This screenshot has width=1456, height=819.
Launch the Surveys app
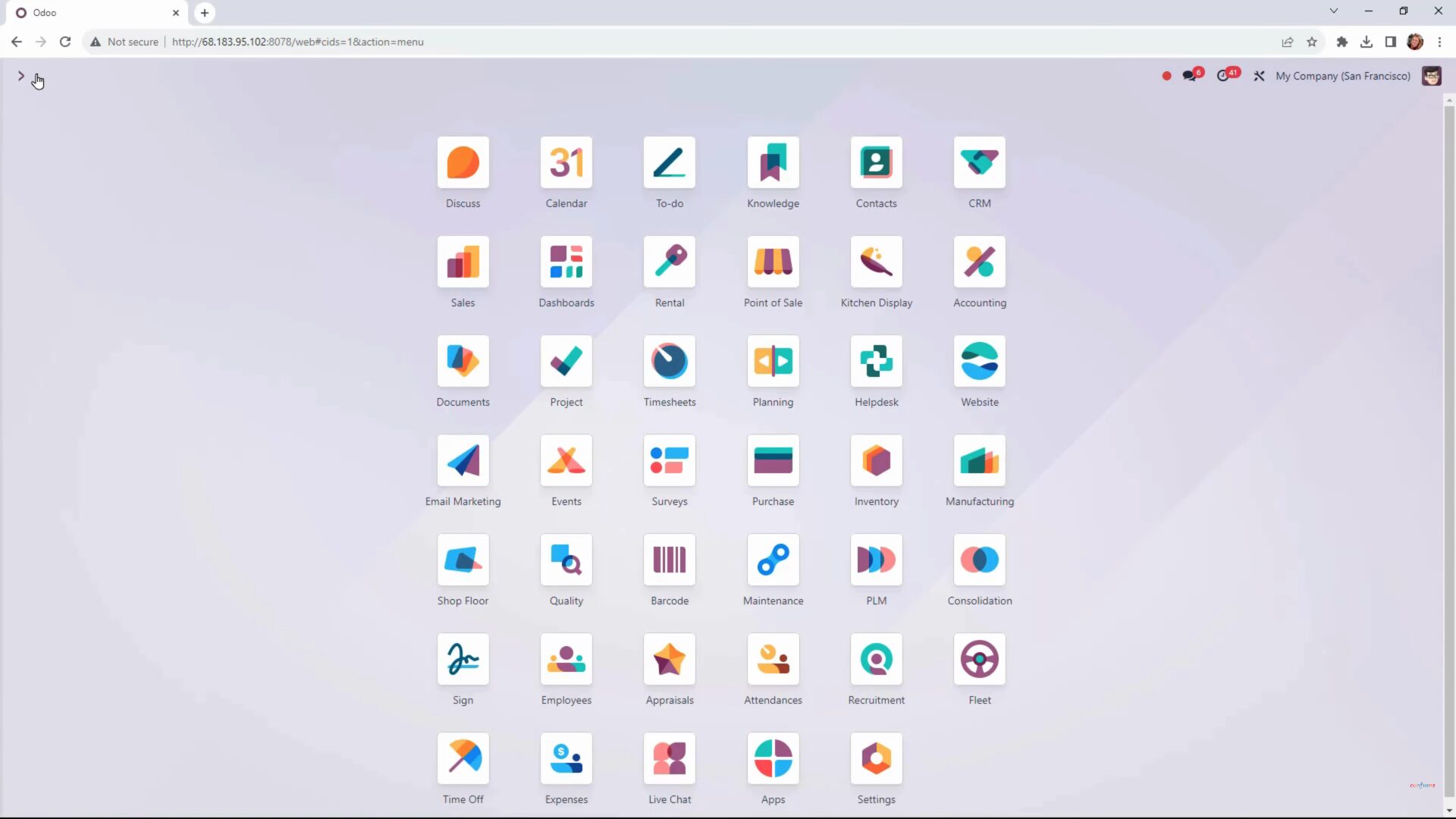coord(670,460)
